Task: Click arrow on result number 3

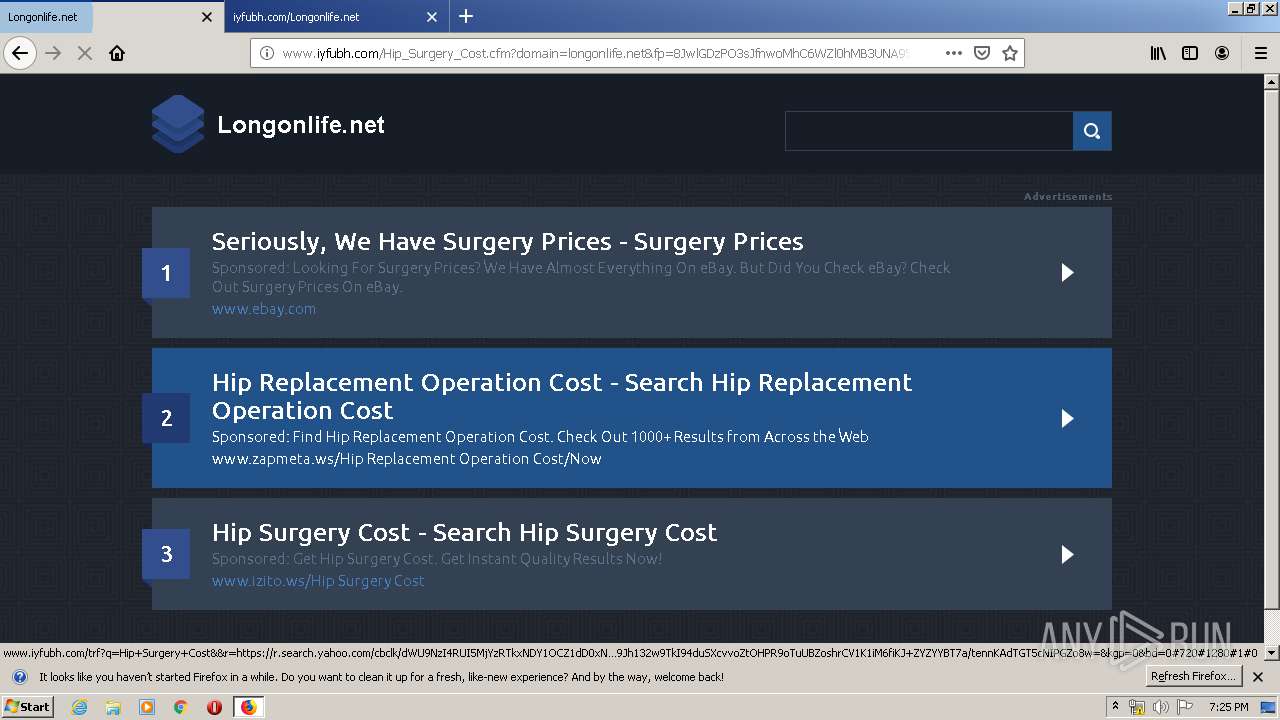Action: pos(1067,554)
